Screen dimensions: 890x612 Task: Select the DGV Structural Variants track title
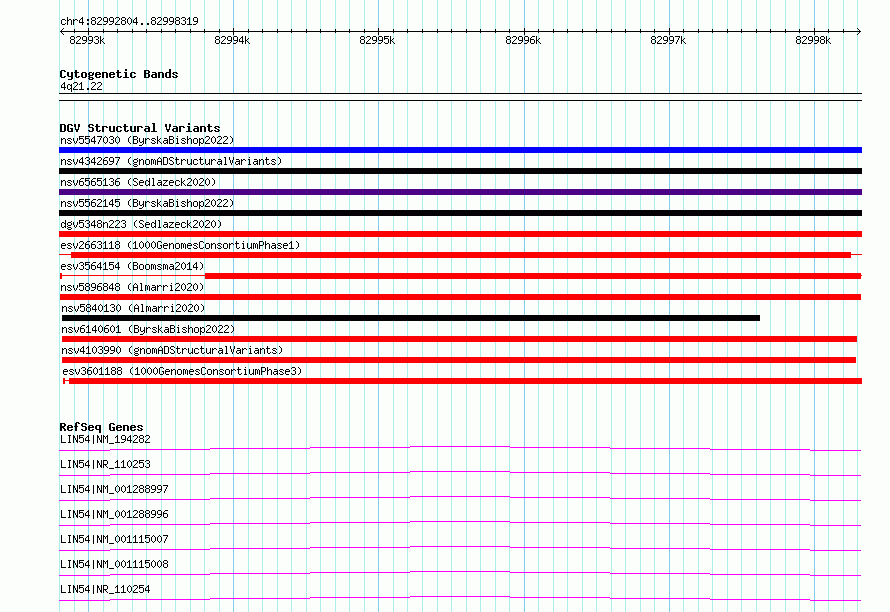coord(140,128)
